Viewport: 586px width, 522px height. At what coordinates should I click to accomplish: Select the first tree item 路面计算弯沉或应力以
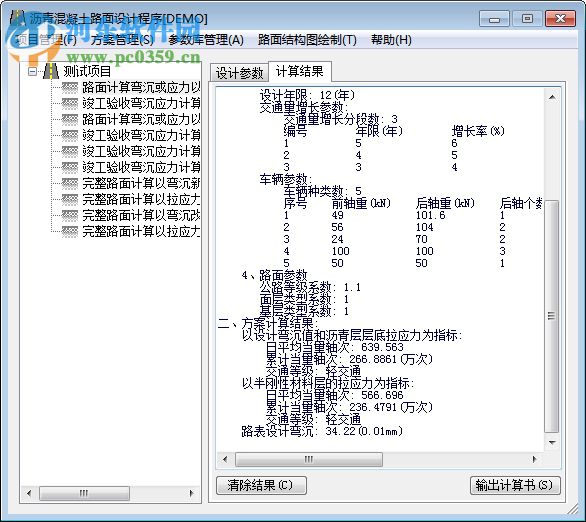141,87
